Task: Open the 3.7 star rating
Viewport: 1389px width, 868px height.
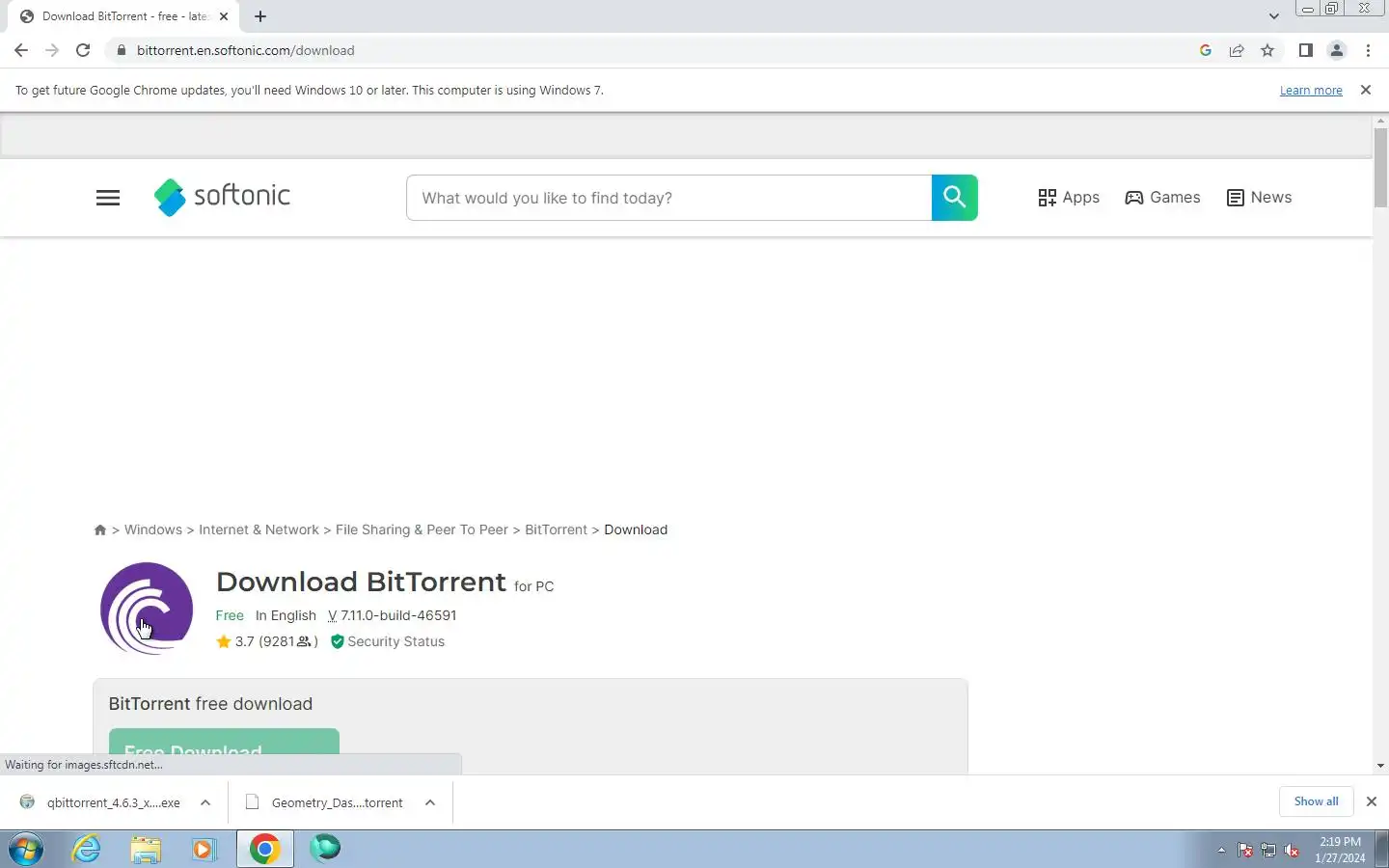Action: click(267, 641)
